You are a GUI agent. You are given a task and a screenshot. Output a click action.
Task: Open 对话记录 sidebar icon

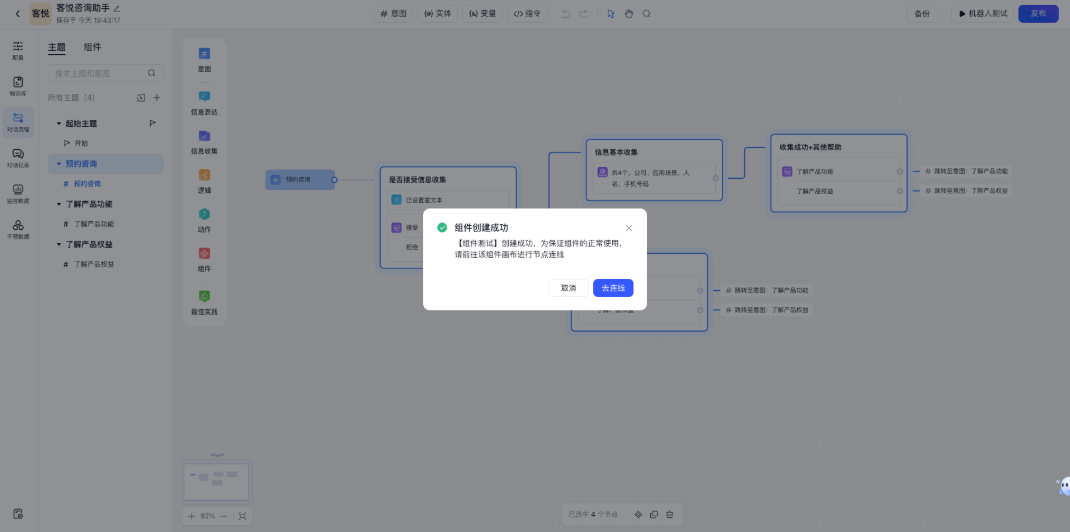[18, 158]
